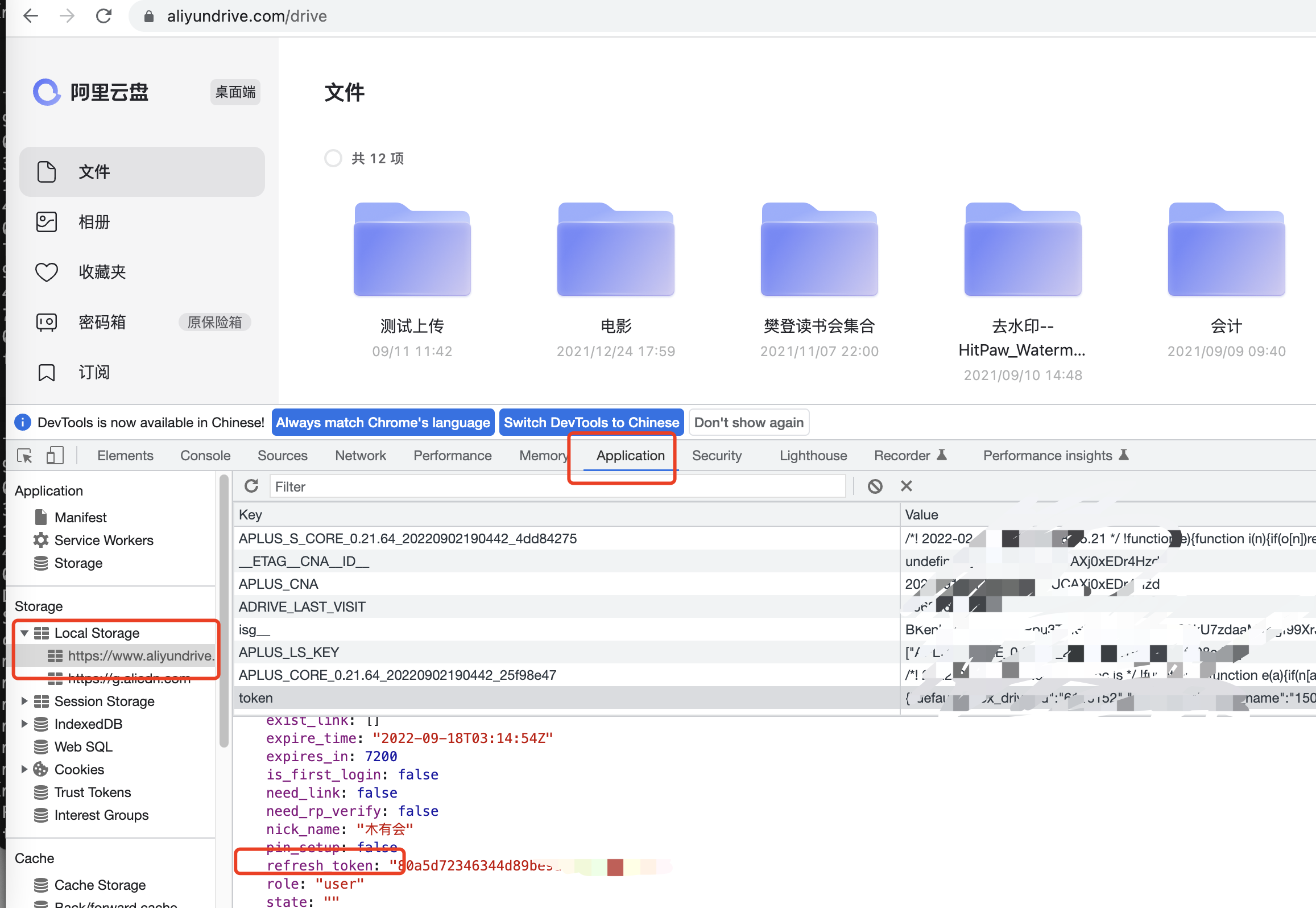The image size is (1316, 908).
Task: Open Manifest in Application panel
Action: (x=80, y=517)
